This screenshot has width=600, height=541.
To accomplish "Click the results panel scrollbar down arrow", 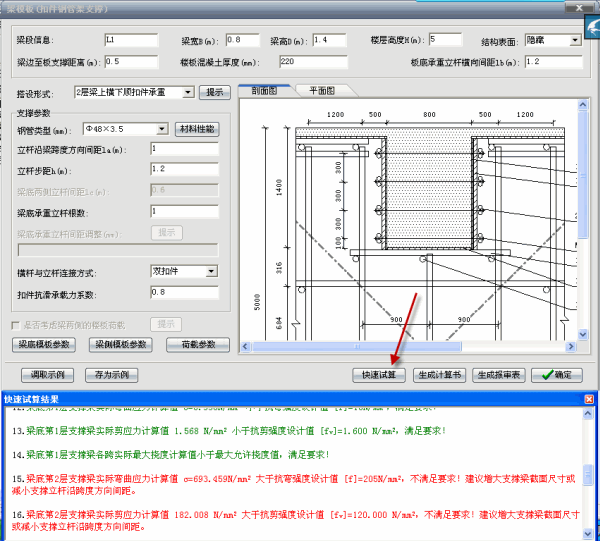I will pyautogui.click(x=588, y=533).
